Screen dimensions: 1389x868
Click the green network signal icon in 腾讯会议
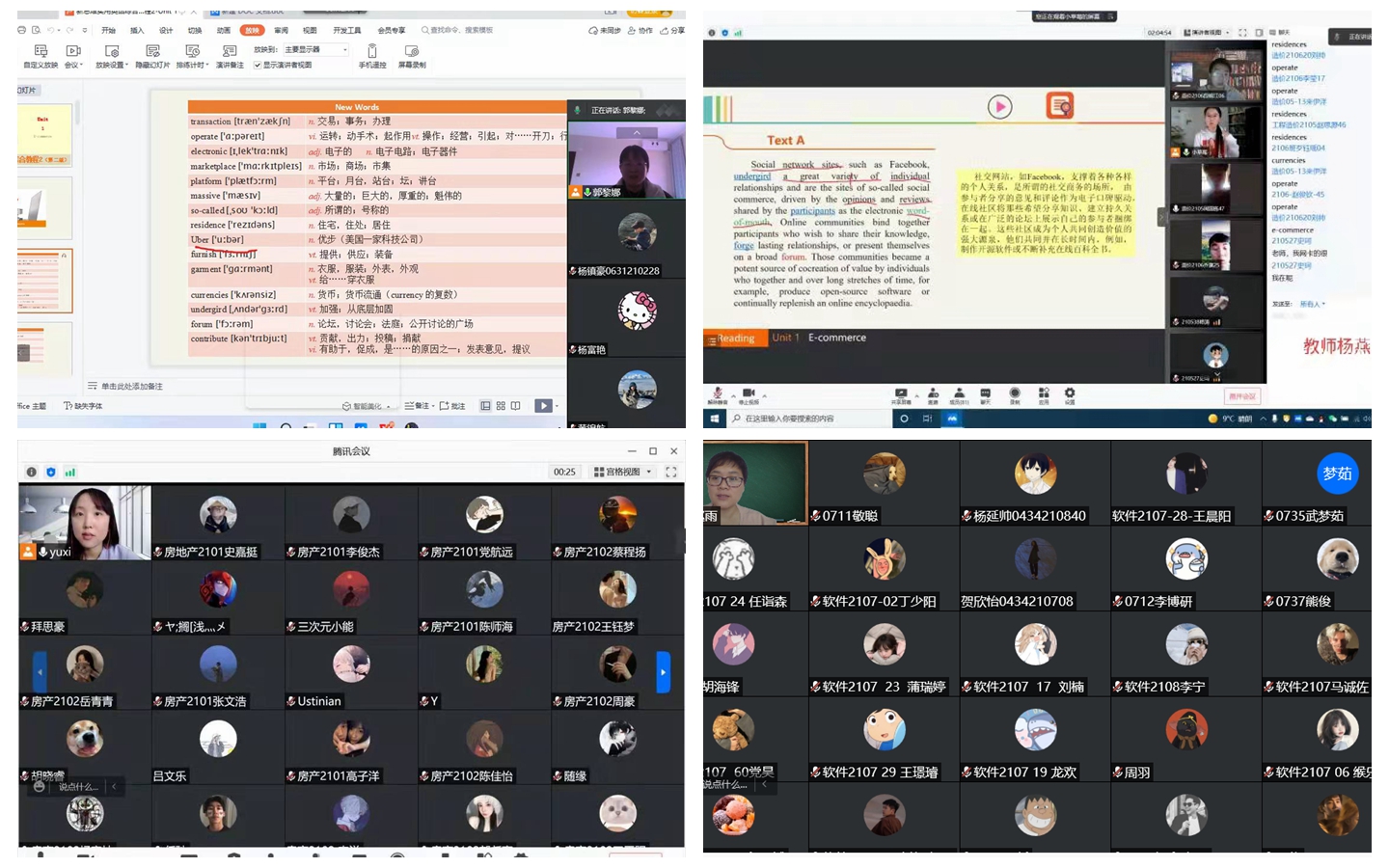point(70,472)
